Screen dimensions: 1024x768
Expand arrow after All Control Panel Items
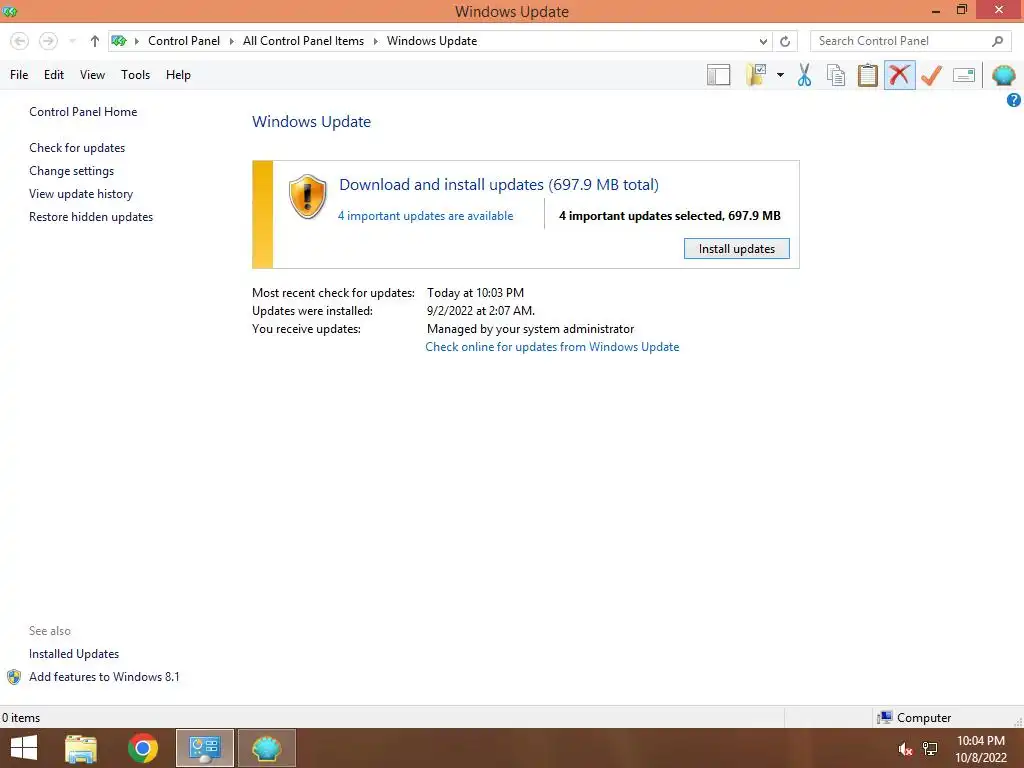376,41
